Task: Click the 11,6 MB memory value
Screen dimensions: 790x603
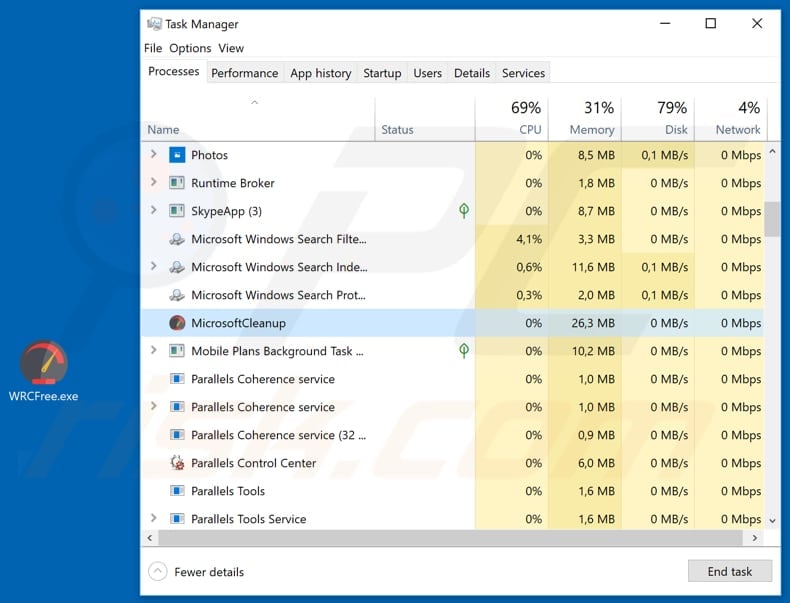Action: (x=593, y=267)
